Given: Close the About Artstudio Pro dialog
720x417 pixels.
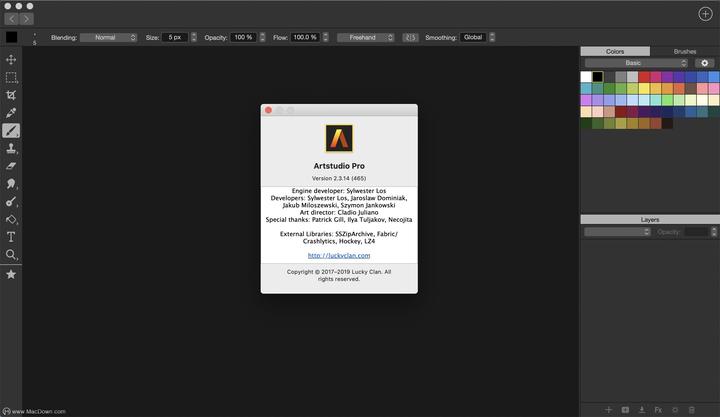Looking at the screenshot, I should point(269,110).
